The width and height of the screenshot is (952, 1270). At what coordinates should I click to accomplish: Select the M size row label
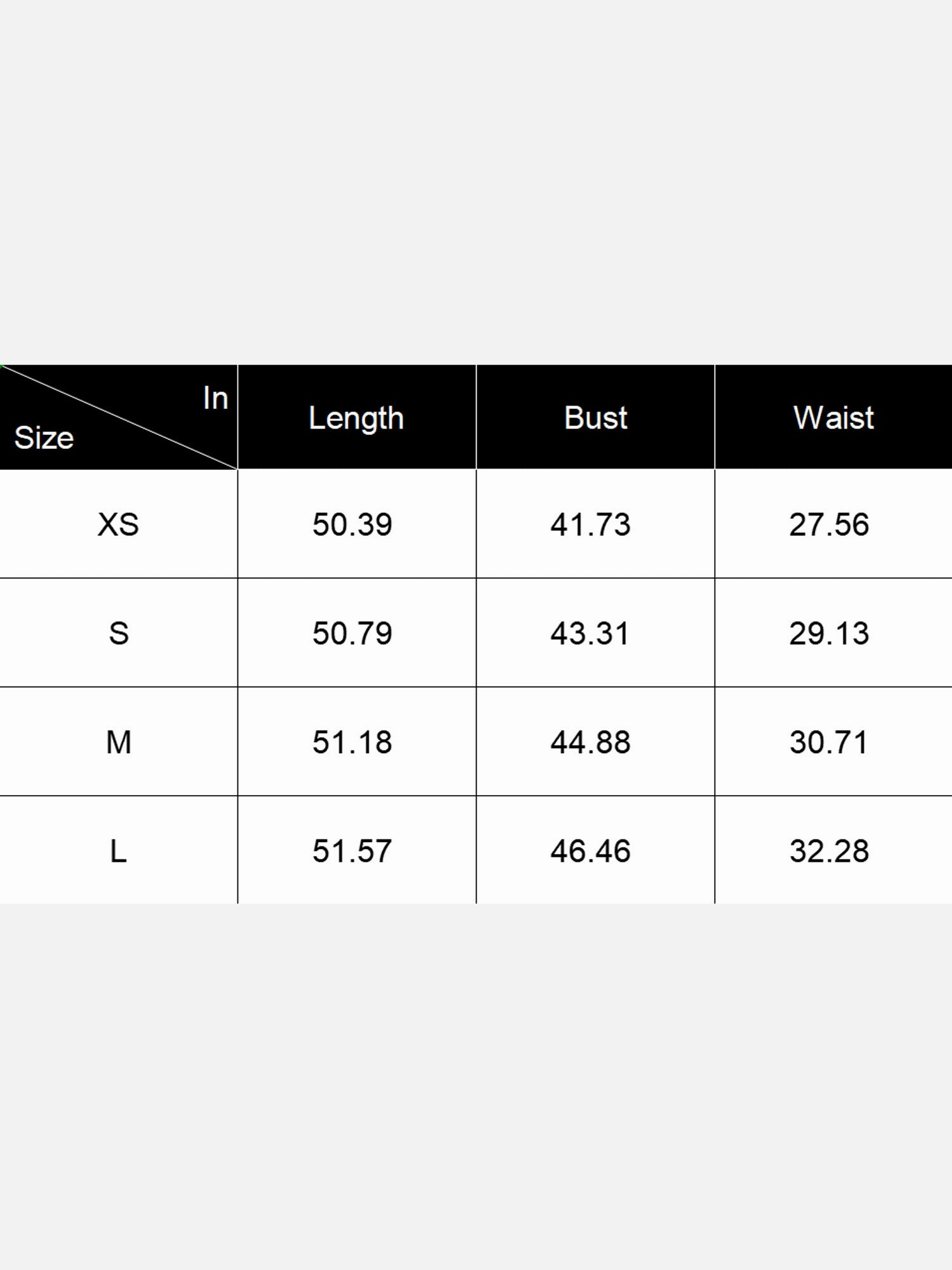(119, 742)
